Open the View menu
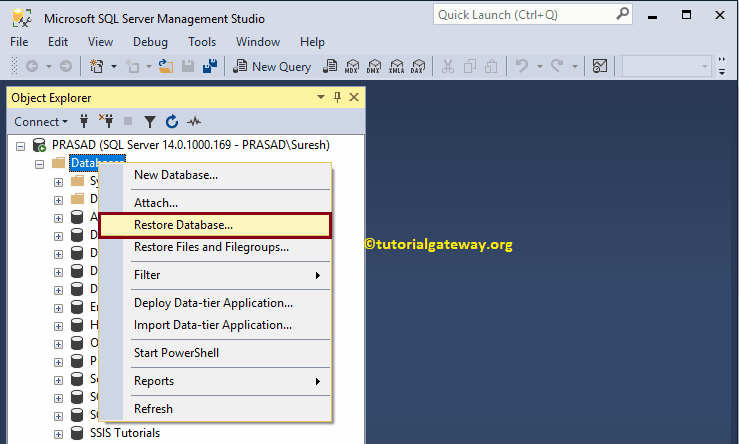Image resolution: width=739 pixels, height=444 pixels. [x=100, y=42]
